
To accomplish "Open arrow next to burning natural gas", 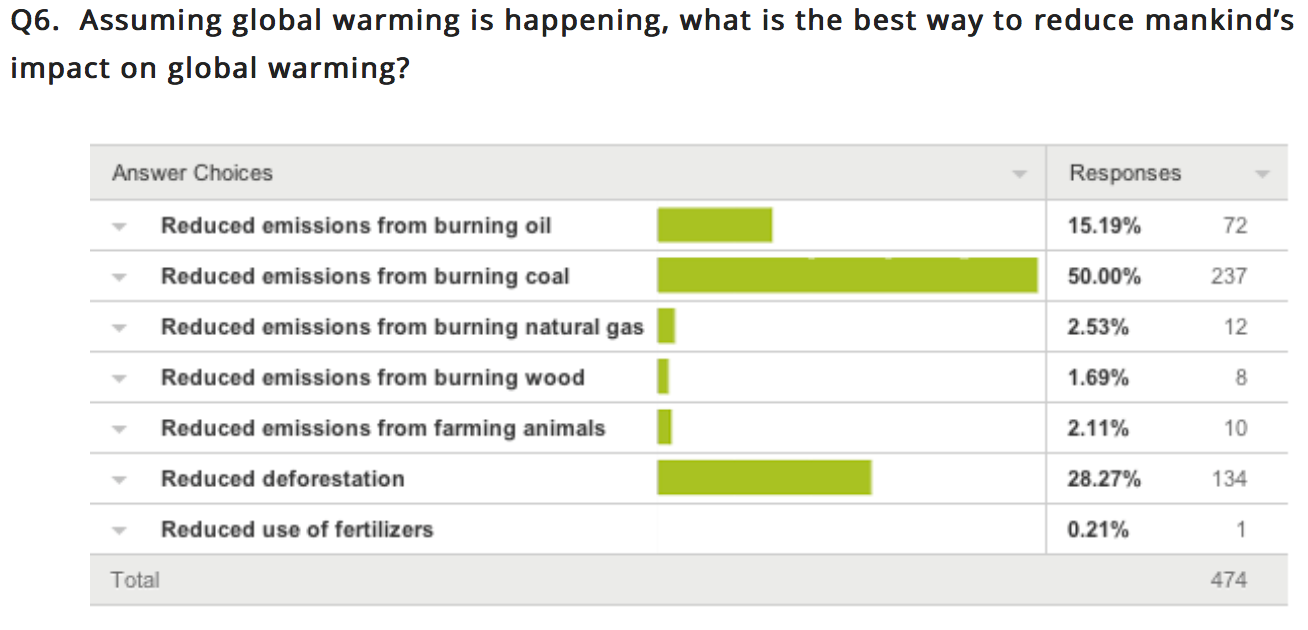I will tap(119, 328).
